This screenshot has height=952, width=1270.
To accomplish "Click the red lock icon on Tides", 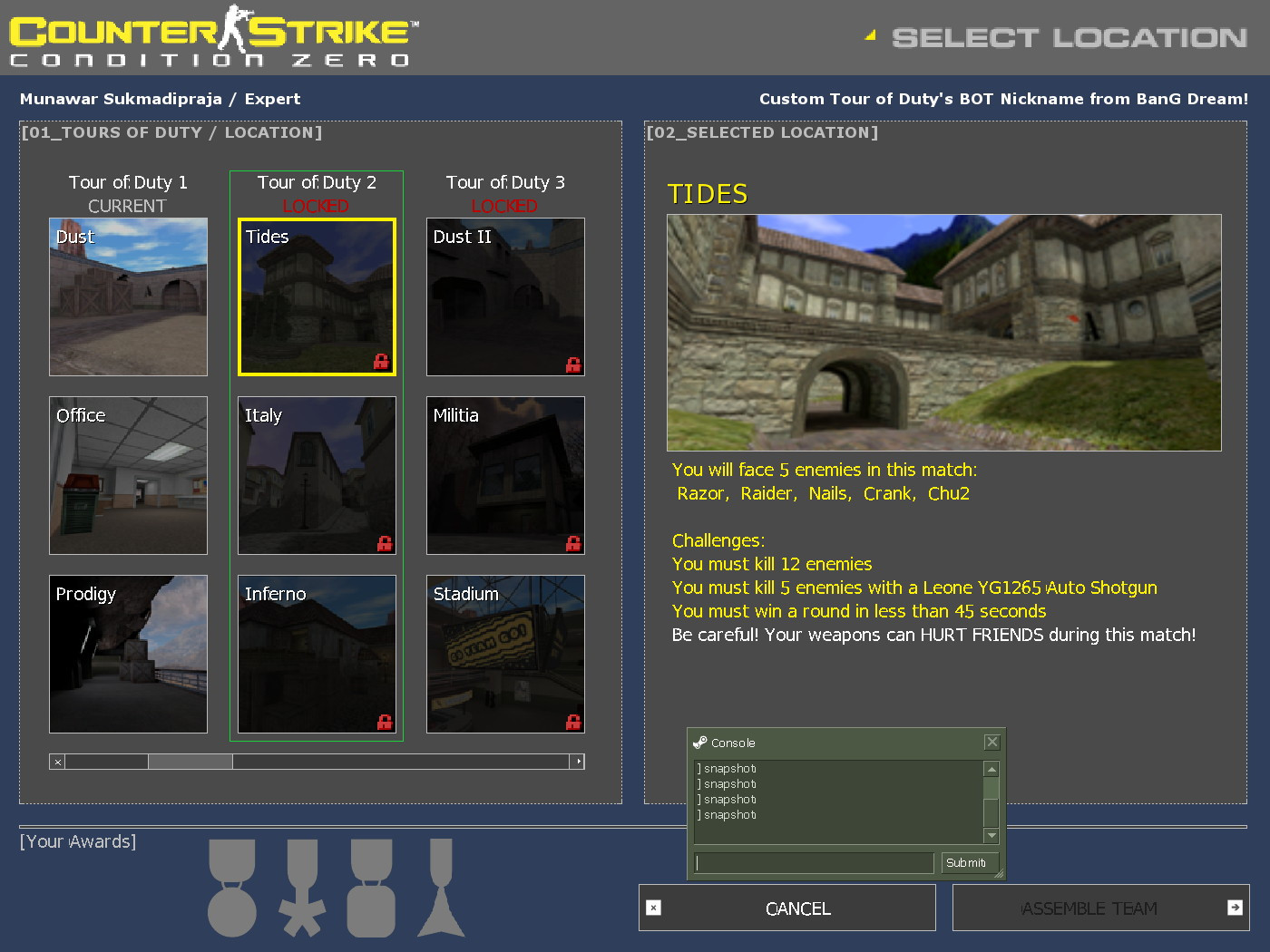I will [381, 362].
